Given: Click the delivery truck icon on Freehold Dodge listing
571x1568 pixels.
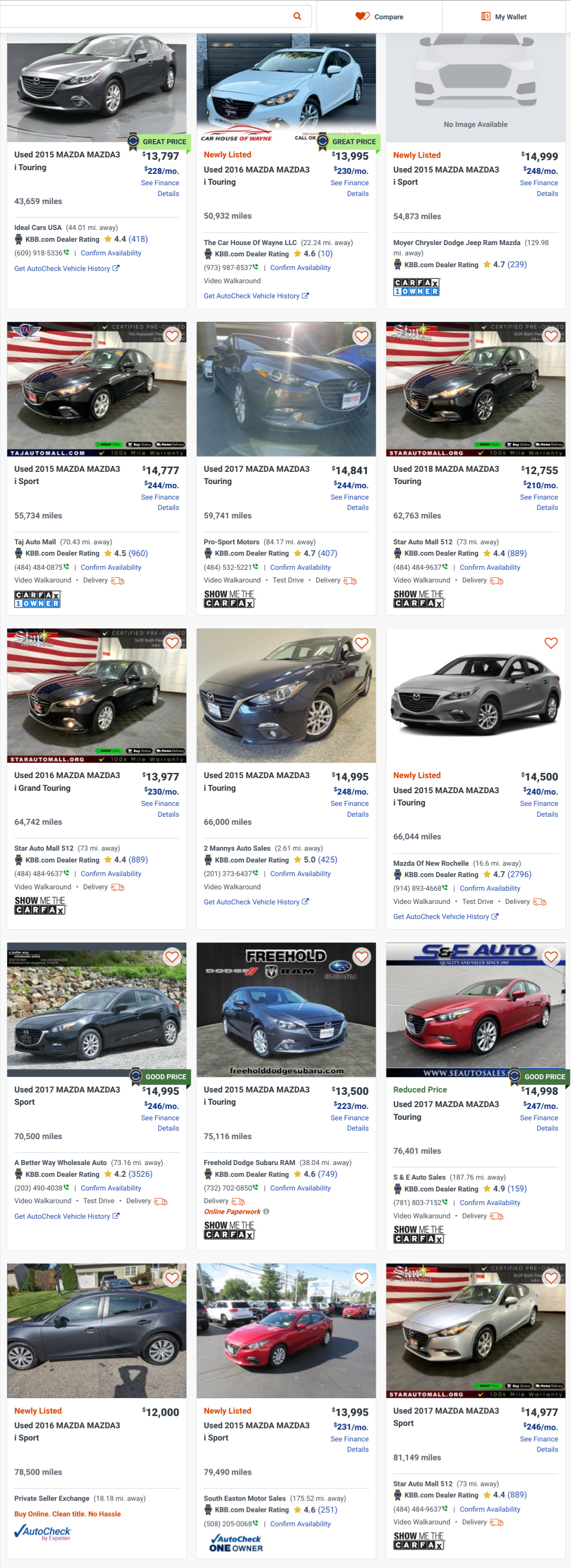Looking at the screenshot, I should [x=239, y=1201].
